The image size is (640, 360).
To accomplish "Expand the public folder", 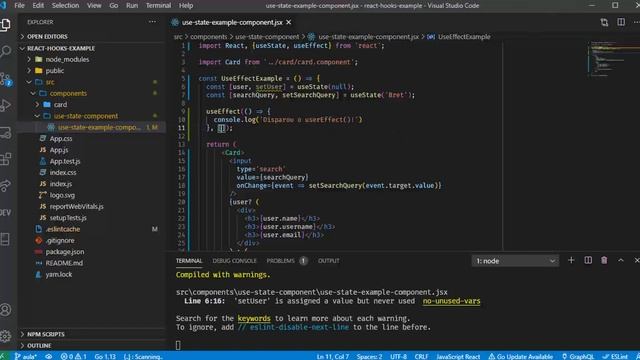I will pyautogui.click(x=54, y=71).
